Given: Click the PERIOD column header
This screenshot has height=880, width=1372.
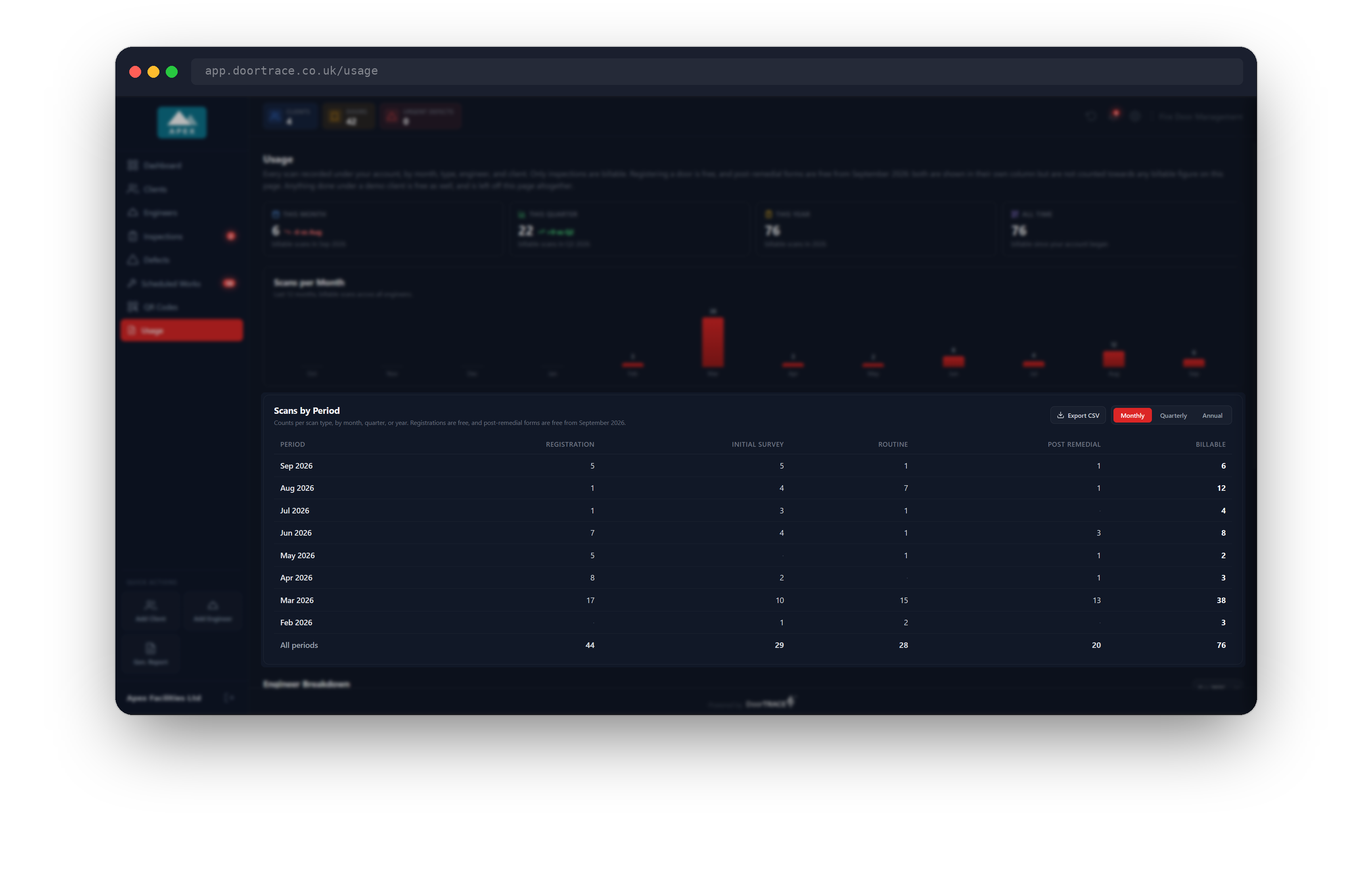Looking at the screenshot, I should coord(292,444).
